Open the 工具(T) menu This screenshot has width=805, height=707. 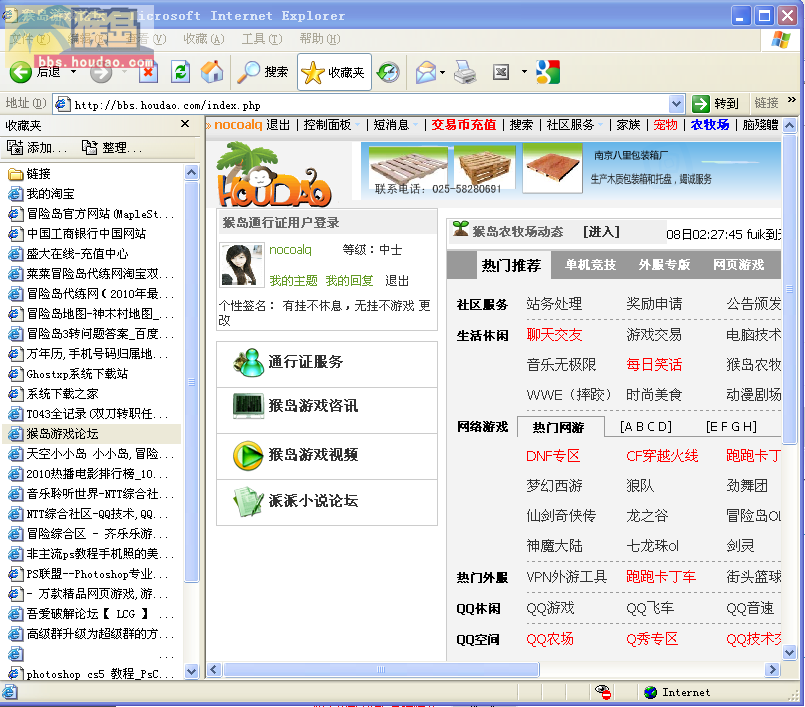click(262, 39)
